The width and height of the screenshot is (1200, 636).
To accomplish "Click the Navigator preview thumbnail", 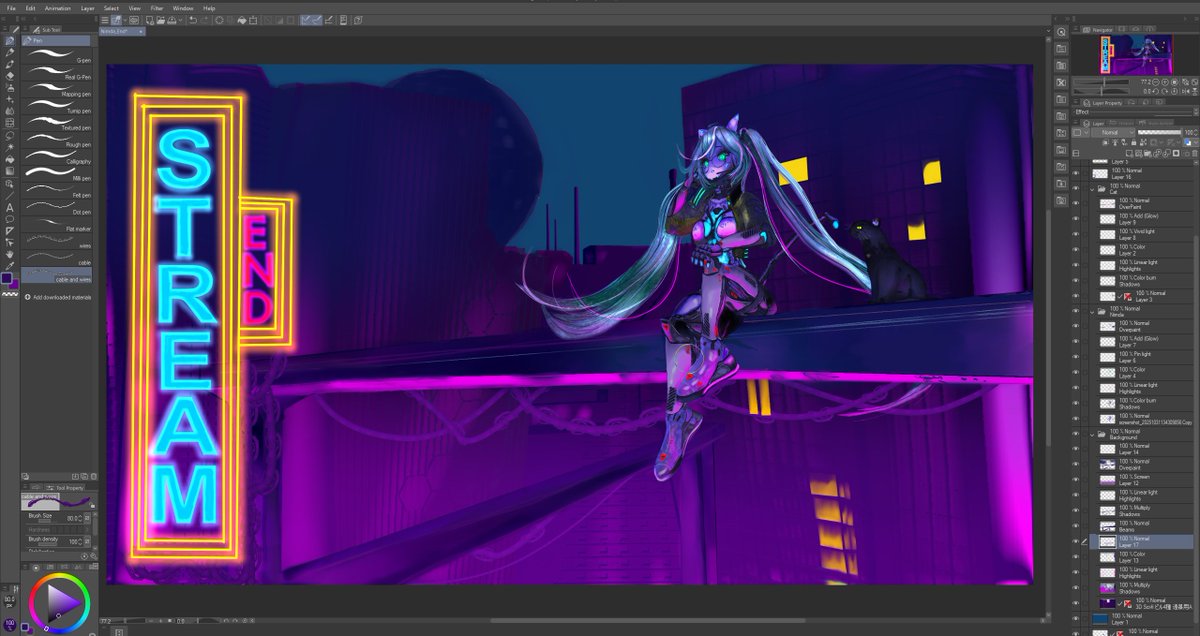I will pyautogui.click(x=1138, y=55).
